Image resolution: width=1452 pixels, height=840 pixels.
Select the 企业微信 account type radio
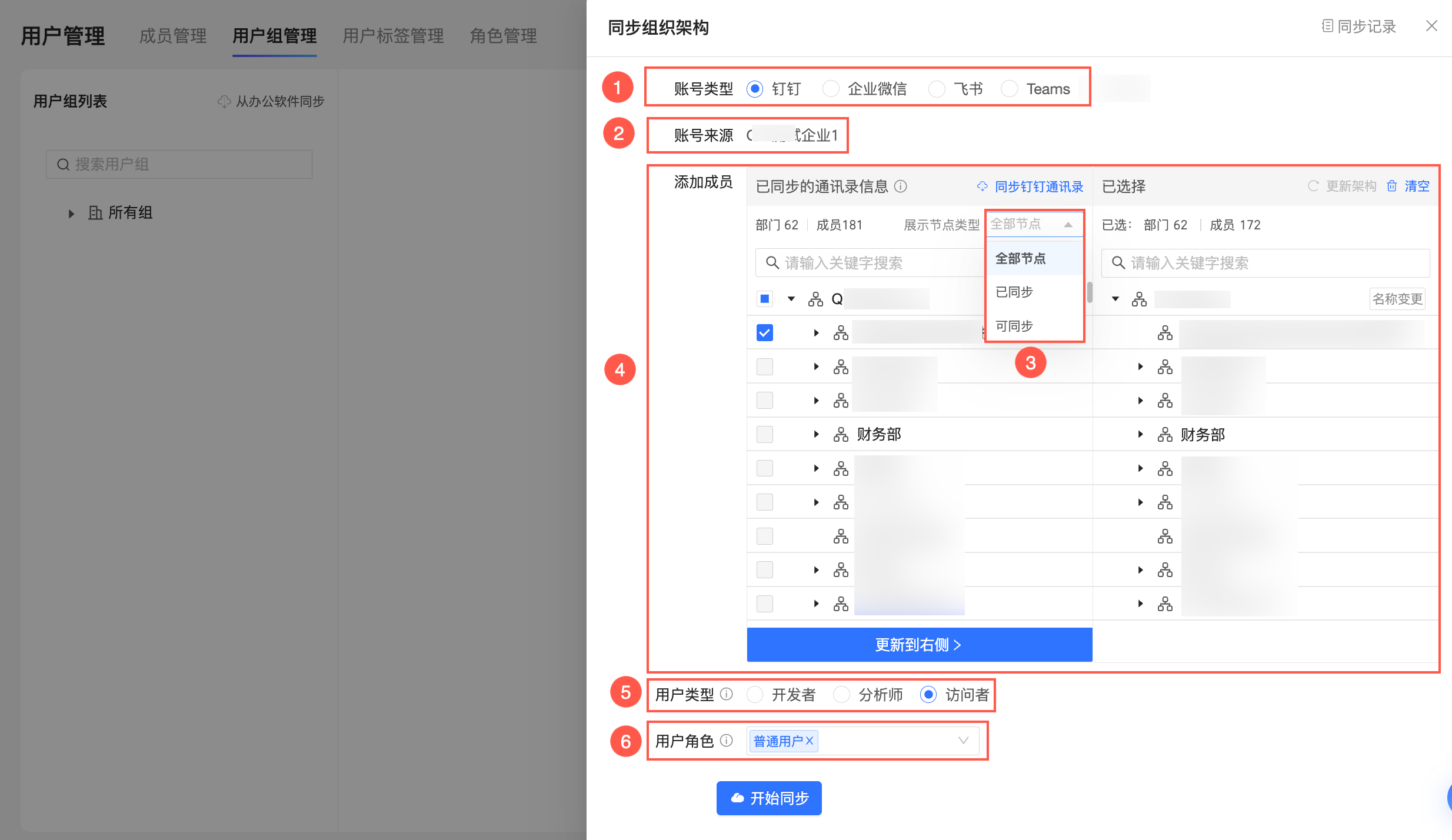click(831, 89)
